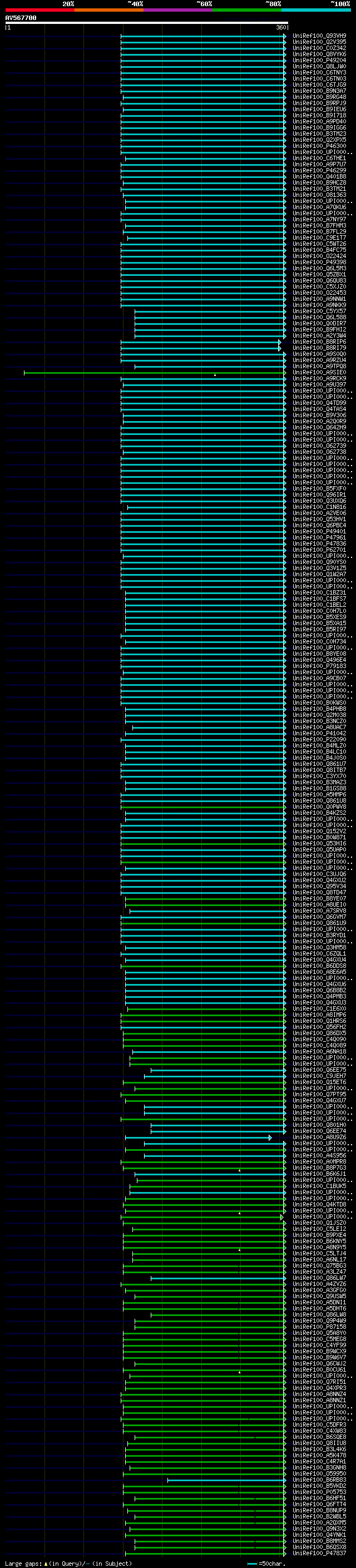Click the red ~20% identity legend bar

pos(39,10)
